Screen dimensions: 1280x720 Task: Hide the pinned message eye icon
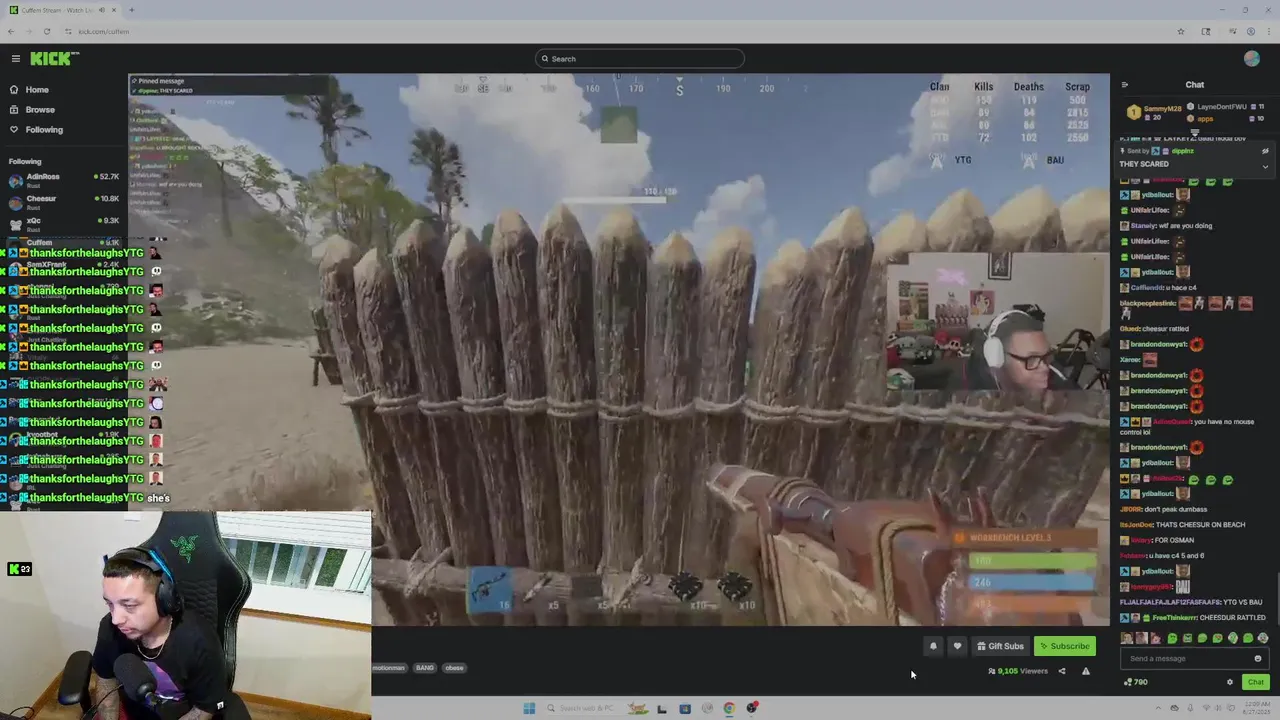[1265, 151]
